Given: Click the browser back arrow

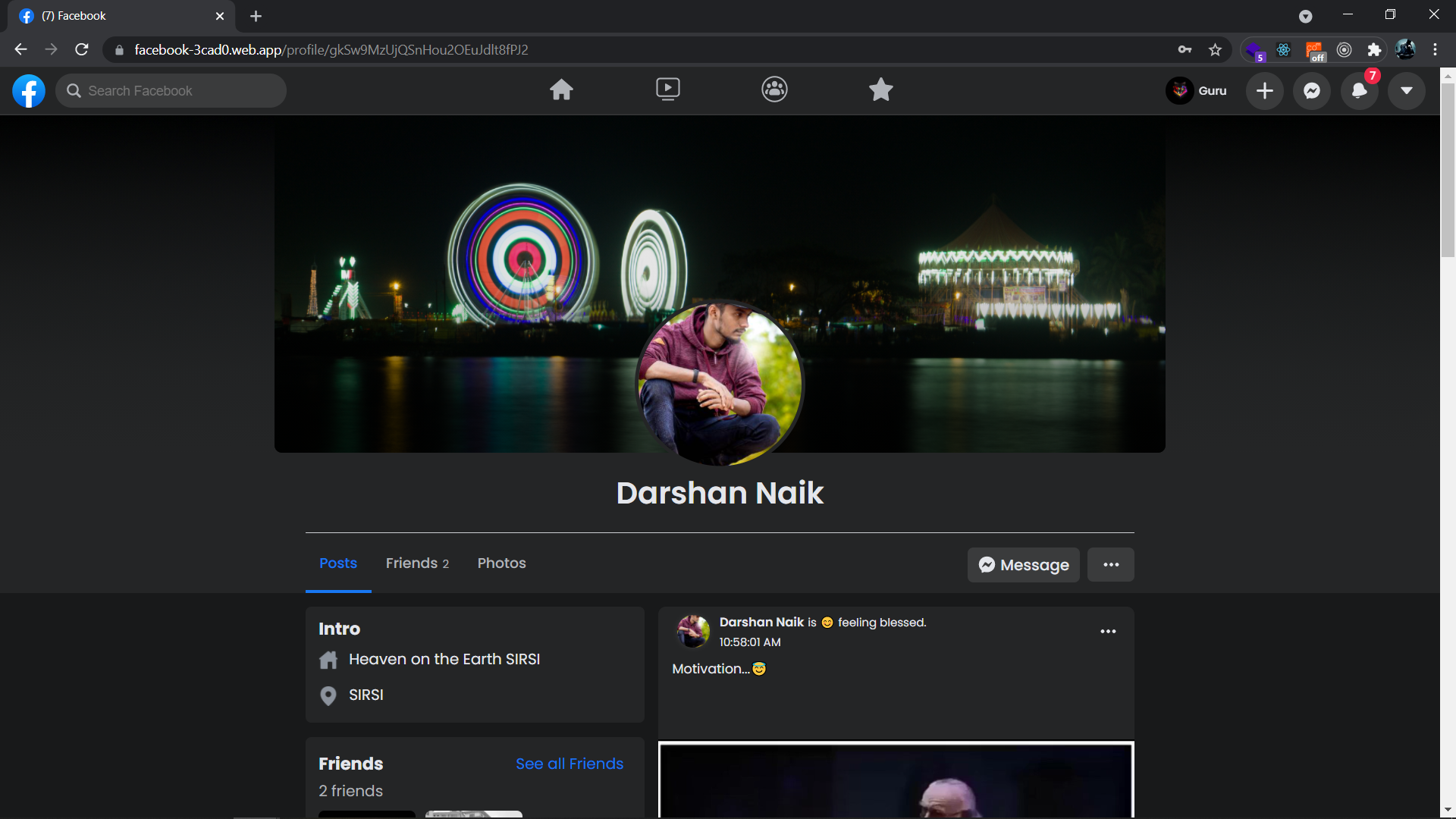Looking at the screenshot, I should (x=20, y=49).
